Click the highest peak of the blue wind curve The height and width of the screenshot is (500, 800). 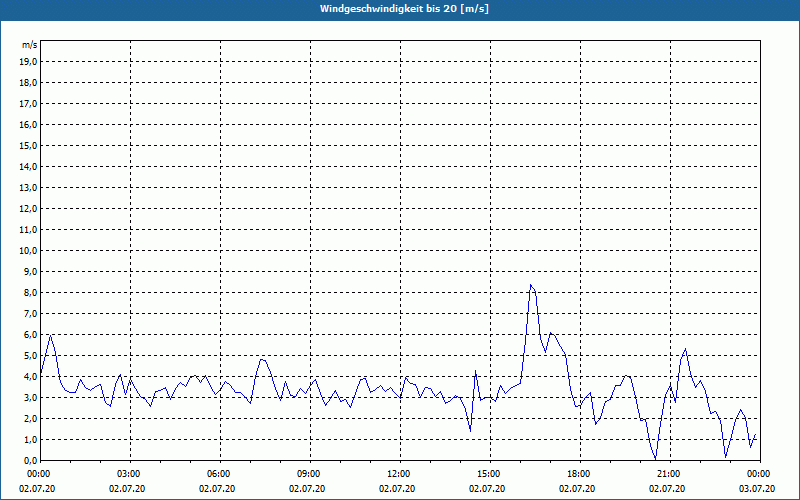[531, 285]
